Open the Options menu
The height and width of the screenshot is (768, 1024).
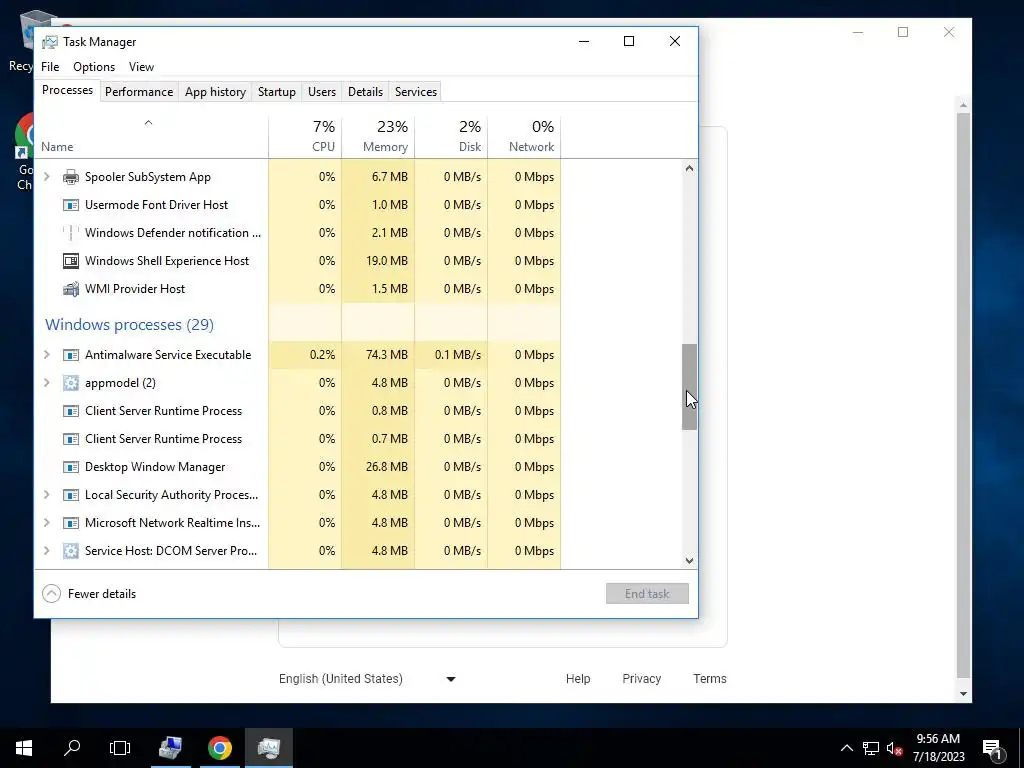click(93, 67)
